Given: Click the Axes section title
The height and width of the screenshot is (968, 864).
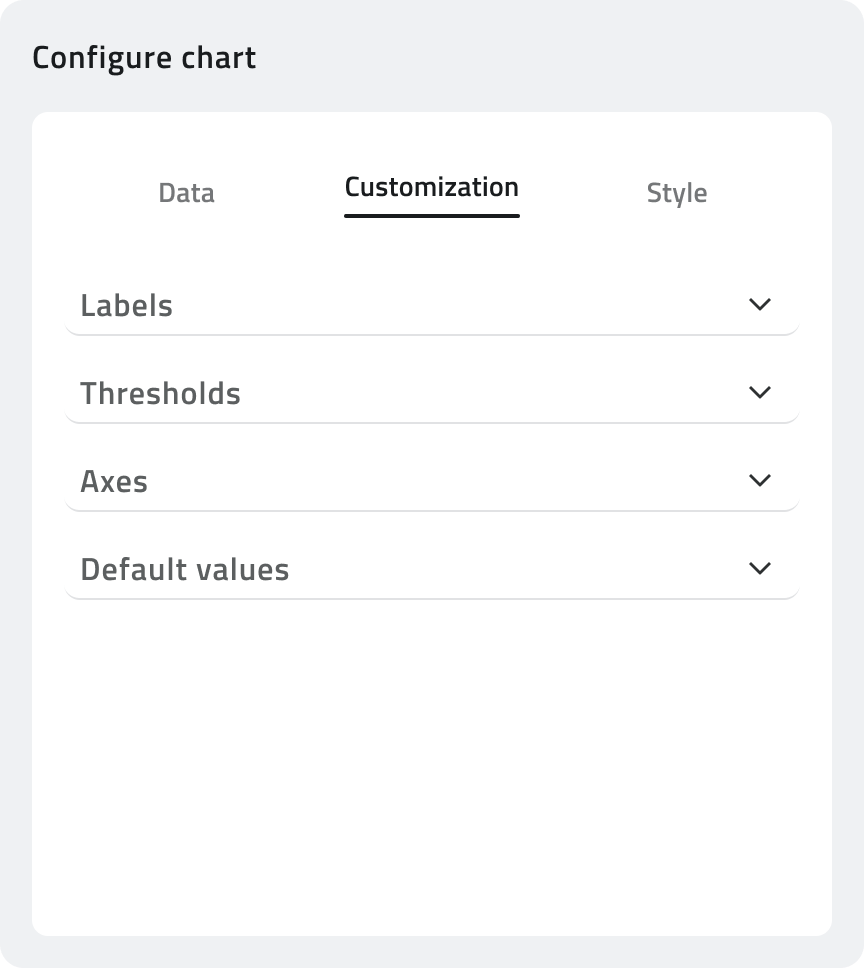Looking at the screenshot, I should coord(114,482).
